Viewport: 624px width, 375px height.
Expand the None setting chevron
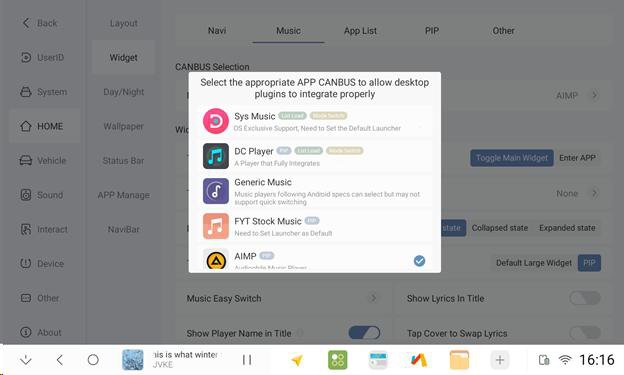pyautogui.click(x=595, y=193)
